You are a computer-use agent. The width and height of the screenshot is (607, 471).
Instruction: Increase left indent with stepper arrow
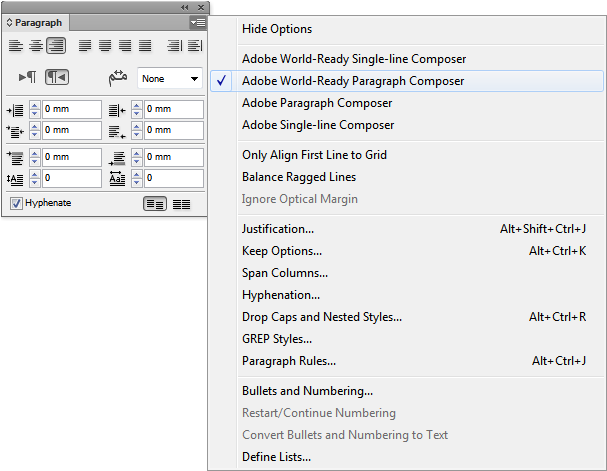coord(35,105)
